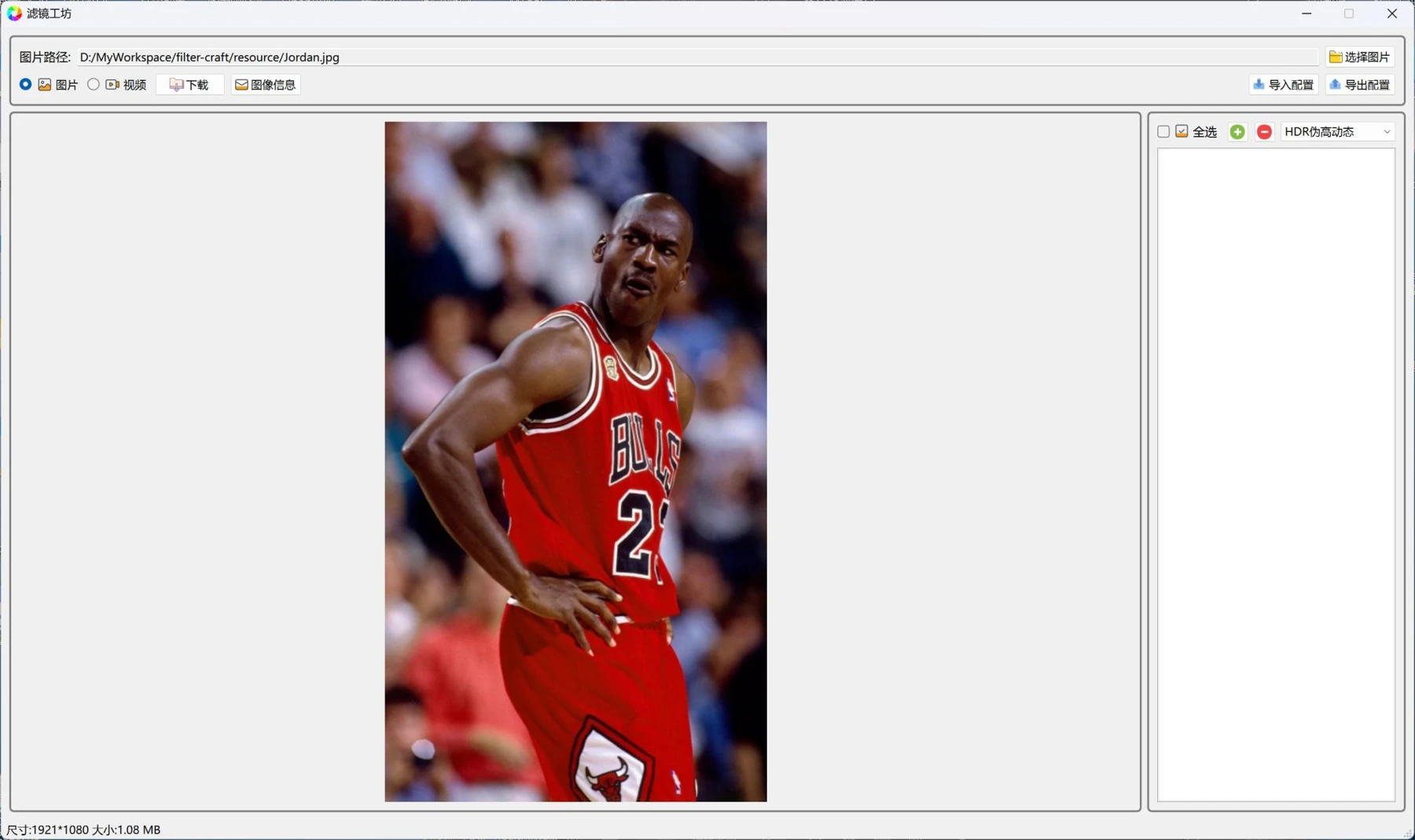Open the HDR伪高动态 filter dropdown
The width and height of the screenshot is (1415, 840).
pyautogui.click(x=1337, y=132)
